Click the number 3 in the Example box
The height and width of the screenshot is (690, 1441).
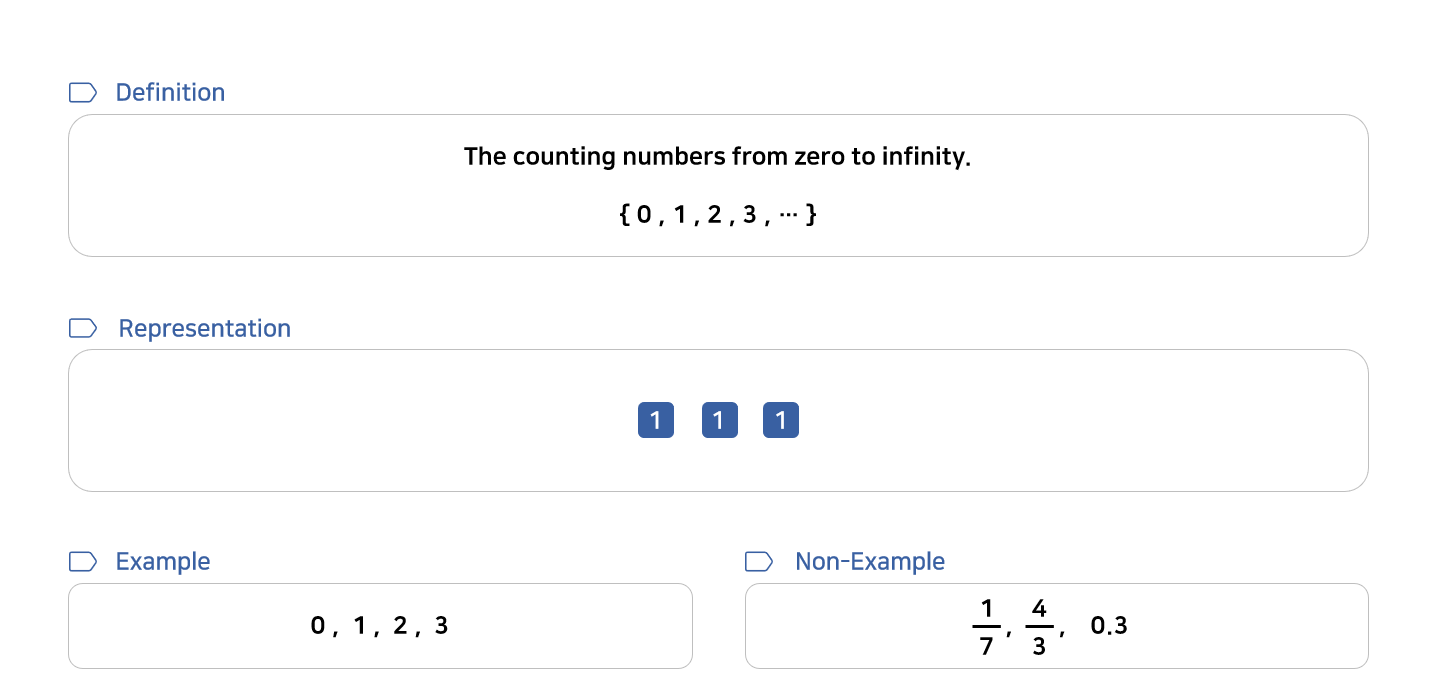coord(441,626)
